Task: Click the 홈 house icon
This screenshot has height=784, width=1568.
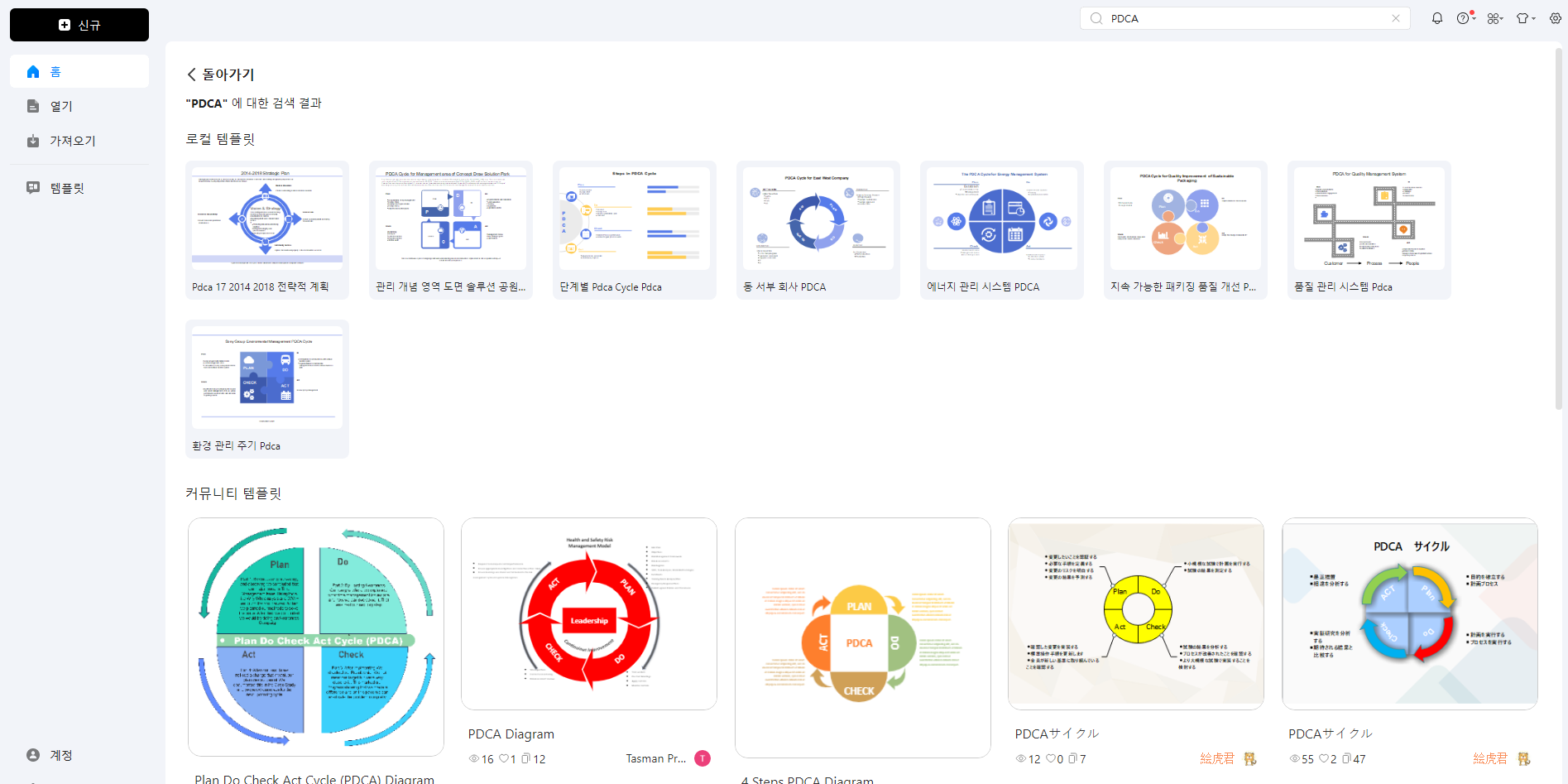Action: point(33,72)
